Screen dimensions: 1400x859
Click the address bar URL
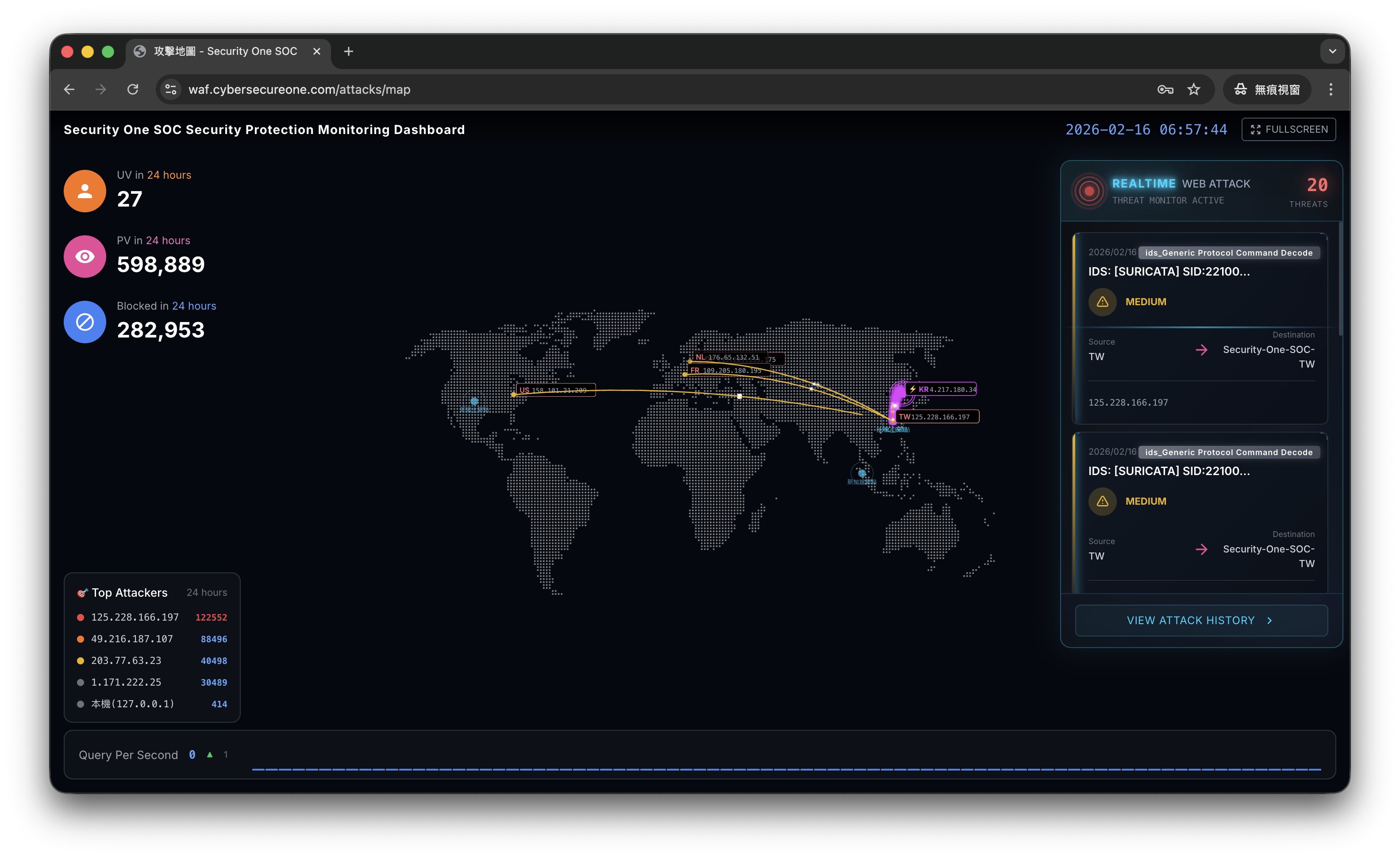[300, 89]
